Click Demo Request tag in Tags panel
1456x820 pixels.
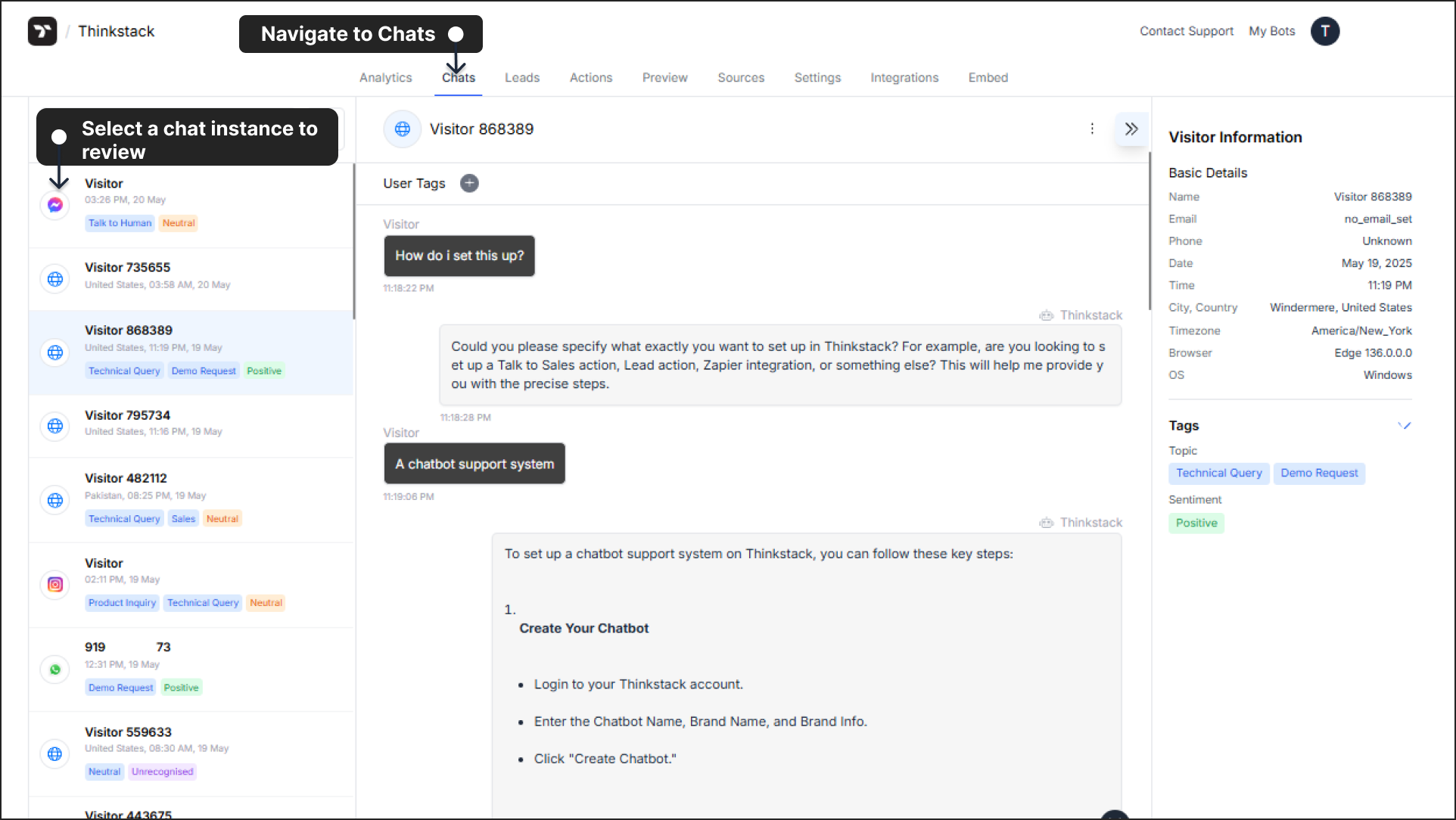[x=1319, y=473]
